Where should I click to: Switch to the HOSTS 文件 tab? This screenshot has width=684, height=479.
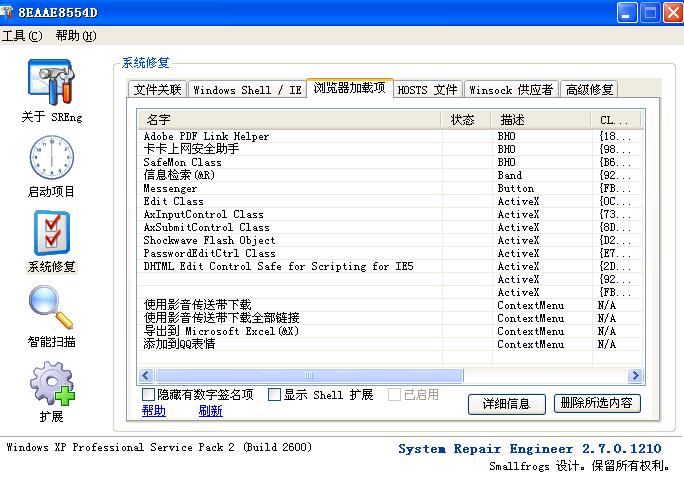428,89
